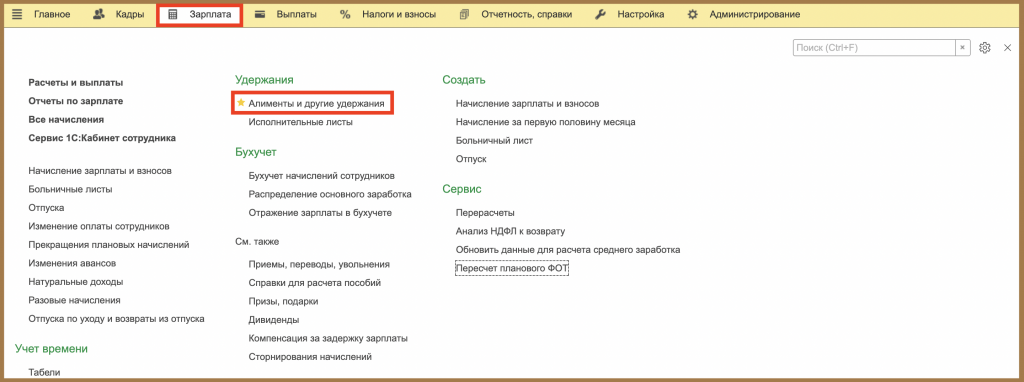The width and height of the screenshot is (1024, 382).
Task: Clear the search field with x button
Action: pos(963,48)
